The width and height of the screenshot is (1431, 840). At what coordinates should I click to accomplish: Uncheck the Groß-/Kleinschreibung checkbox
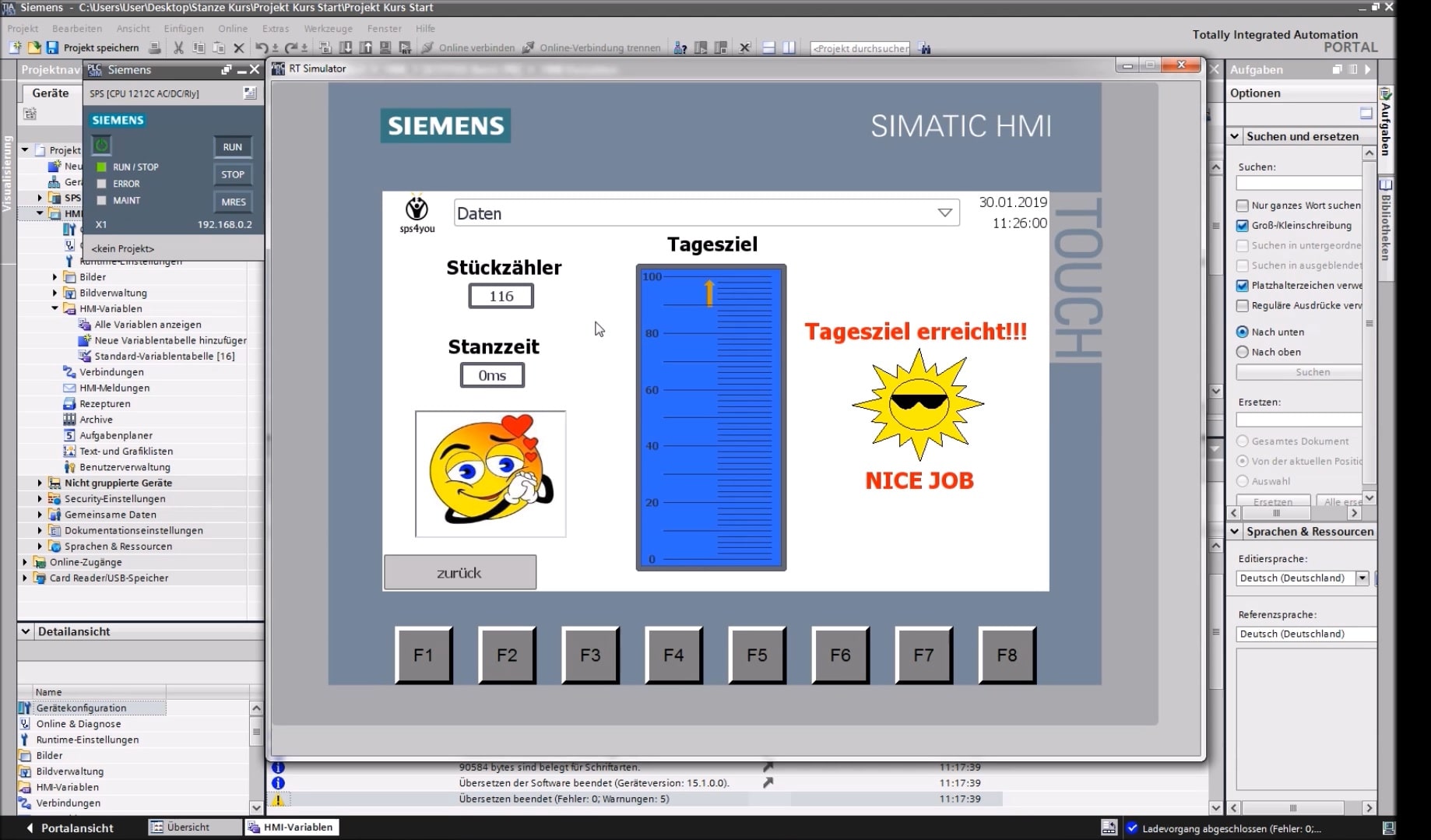pyautogui.click(x=1243, y=226)
